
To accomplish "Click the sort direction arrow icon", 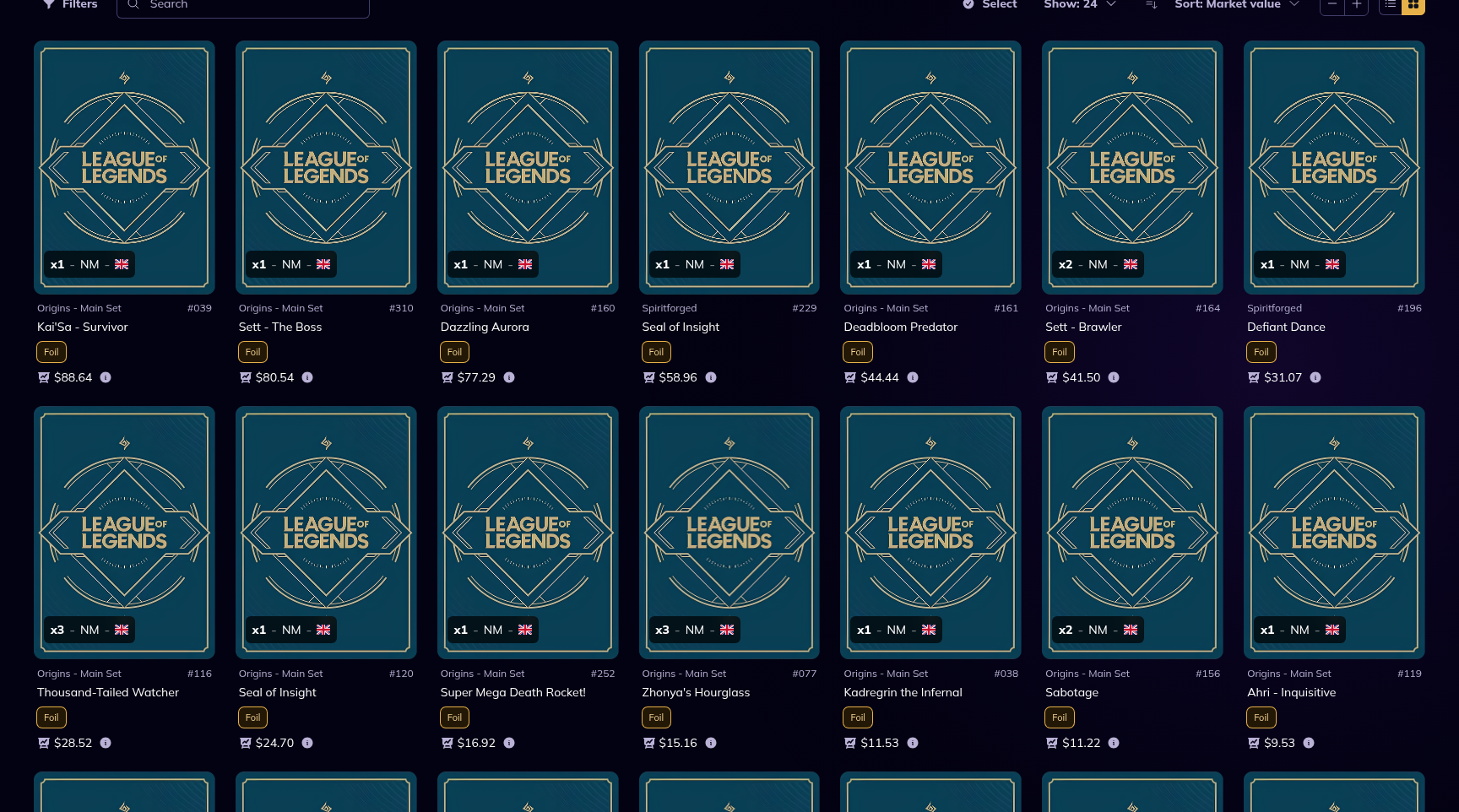I will [1151, 5].
